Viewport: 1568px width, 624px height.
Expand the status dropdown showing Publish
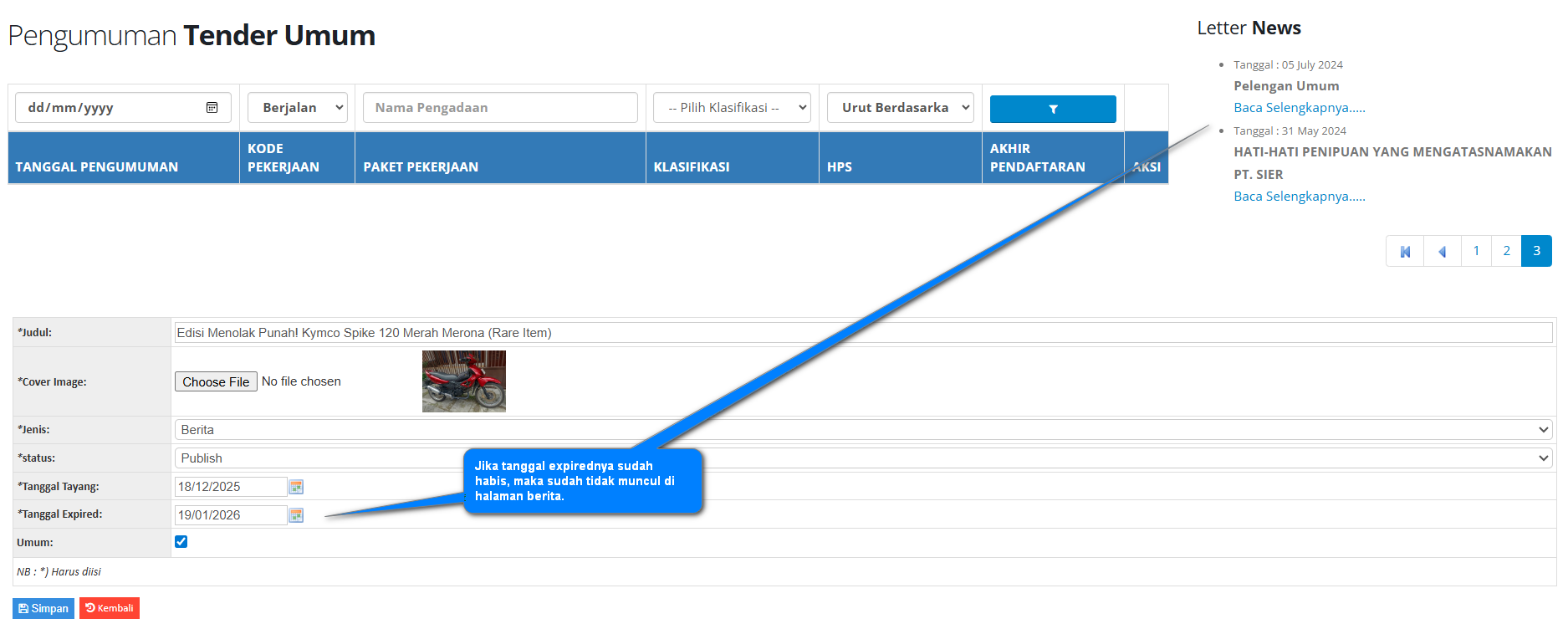point(862,458)
